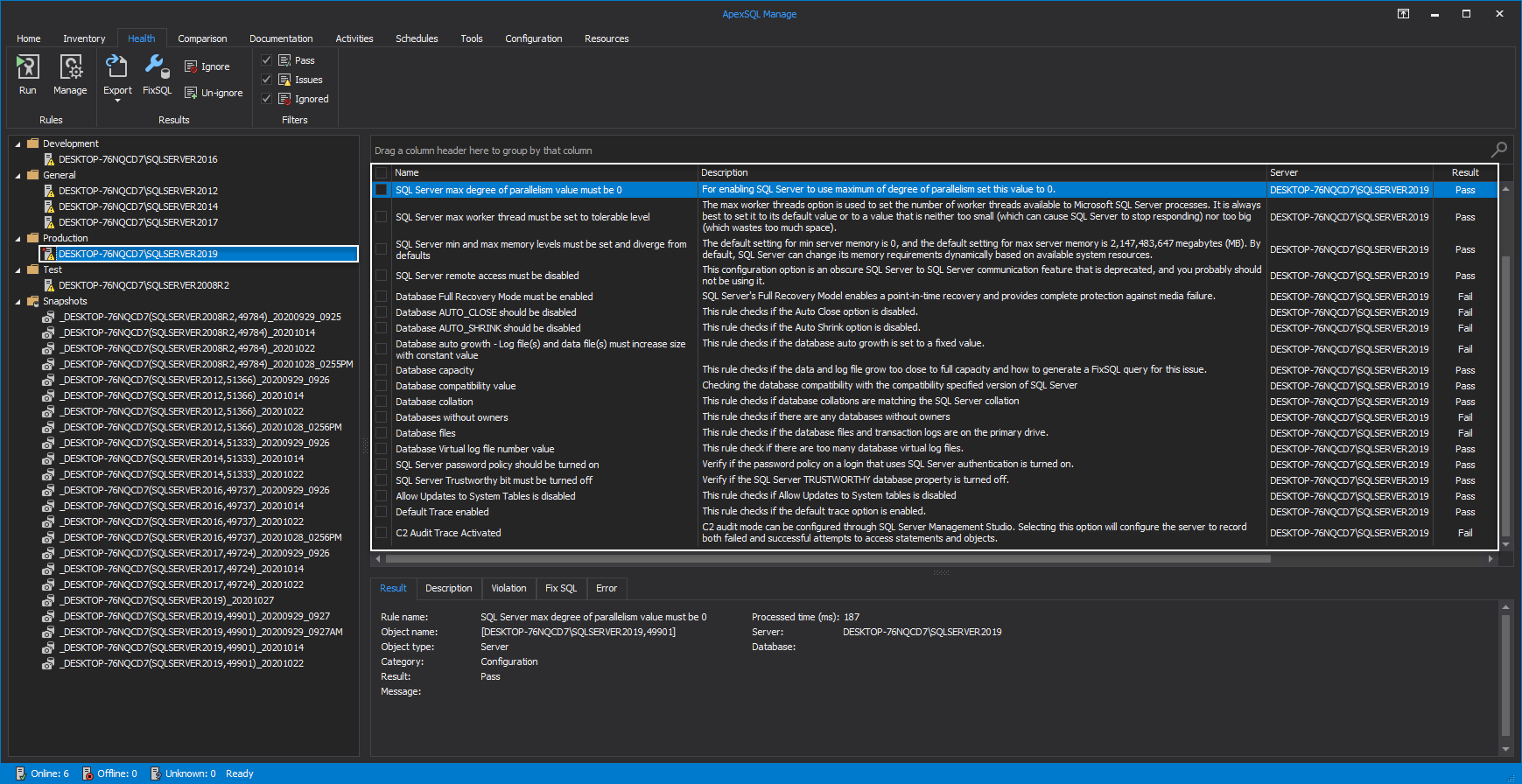Toggle the Issues filter checkbox
This screenshot has height=784, width=1522.
click(267, 80)
